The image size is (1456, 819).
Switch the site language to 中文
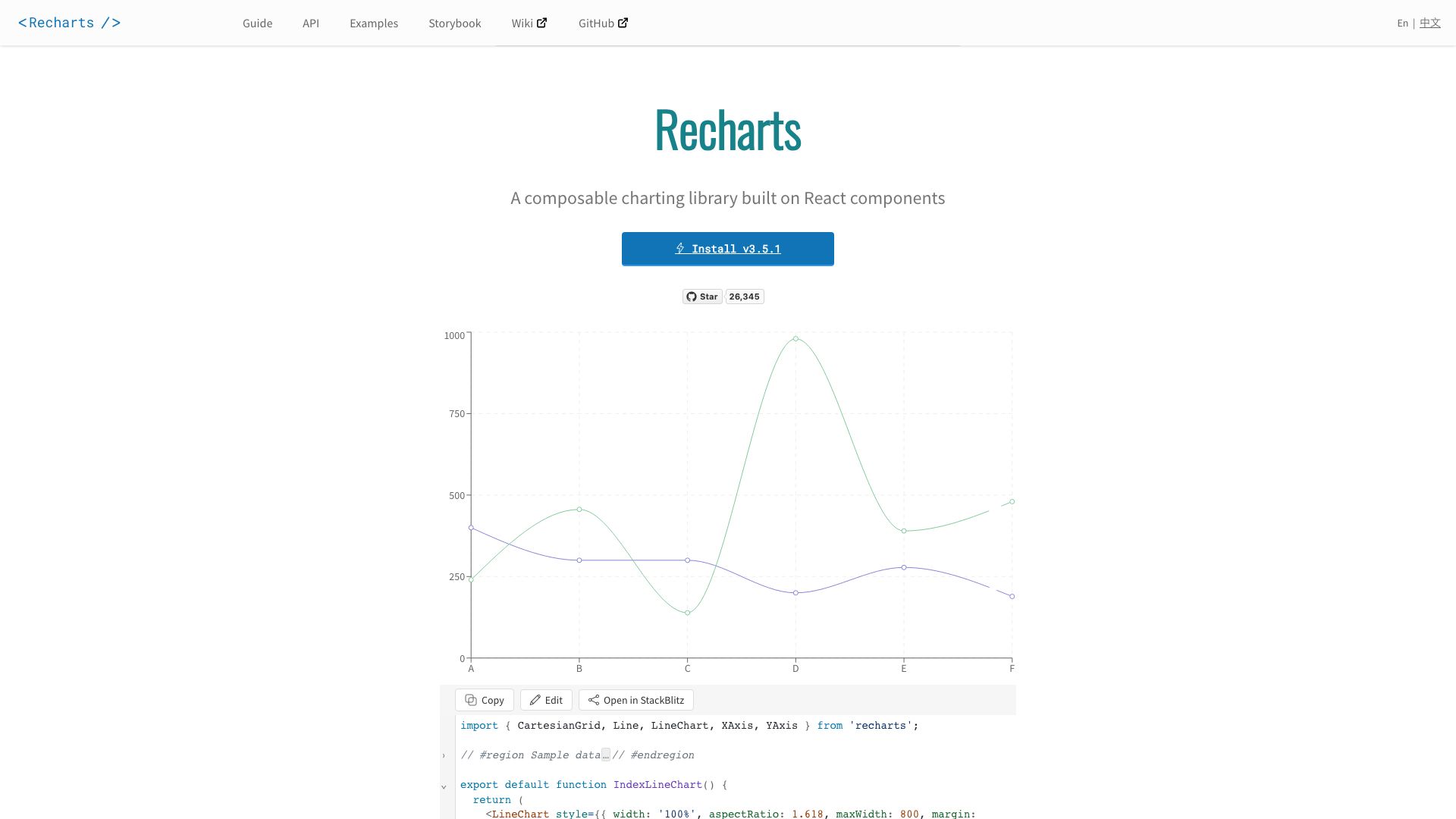[1430, 23]
